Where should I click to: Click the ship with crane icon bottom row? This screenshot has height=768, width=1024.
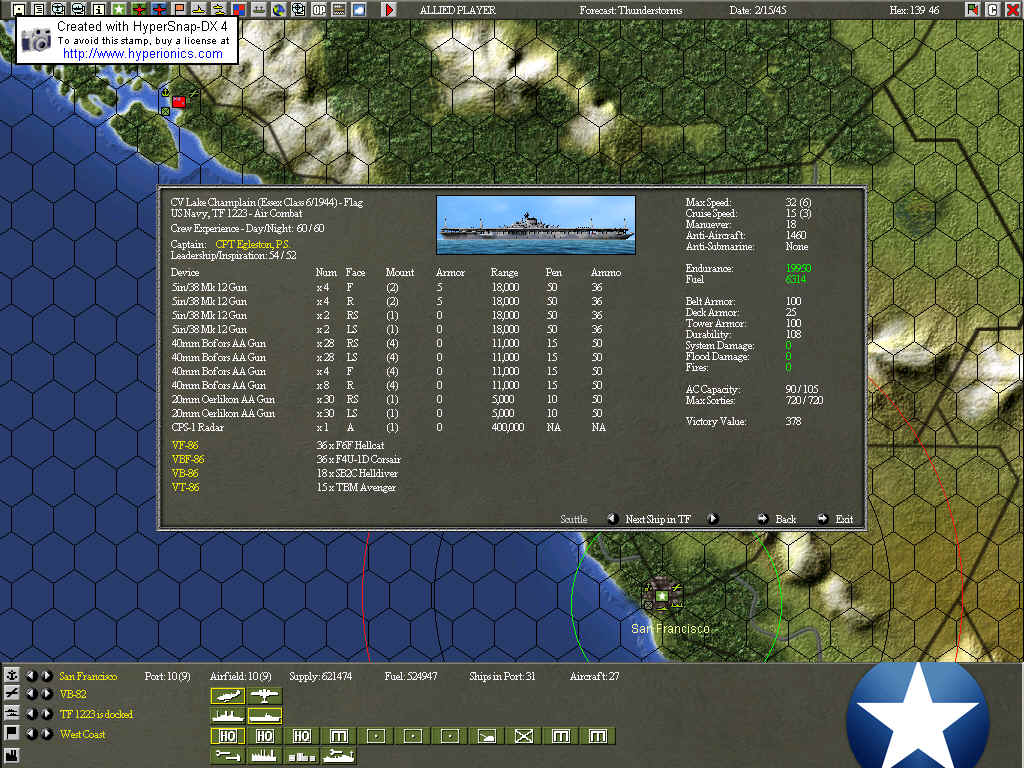[338, 756]
